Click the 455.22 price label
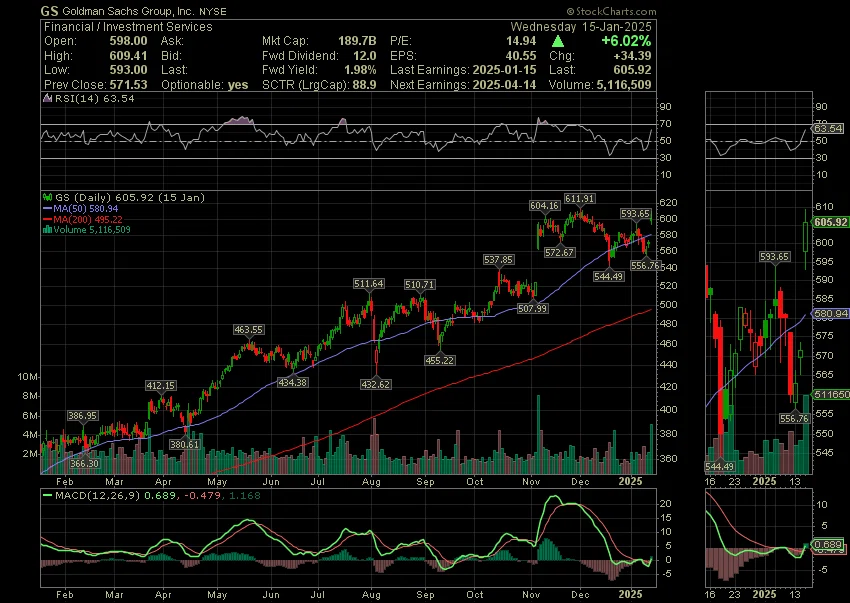850x603 pixels. pyautogui.click(x=439, y=360)
